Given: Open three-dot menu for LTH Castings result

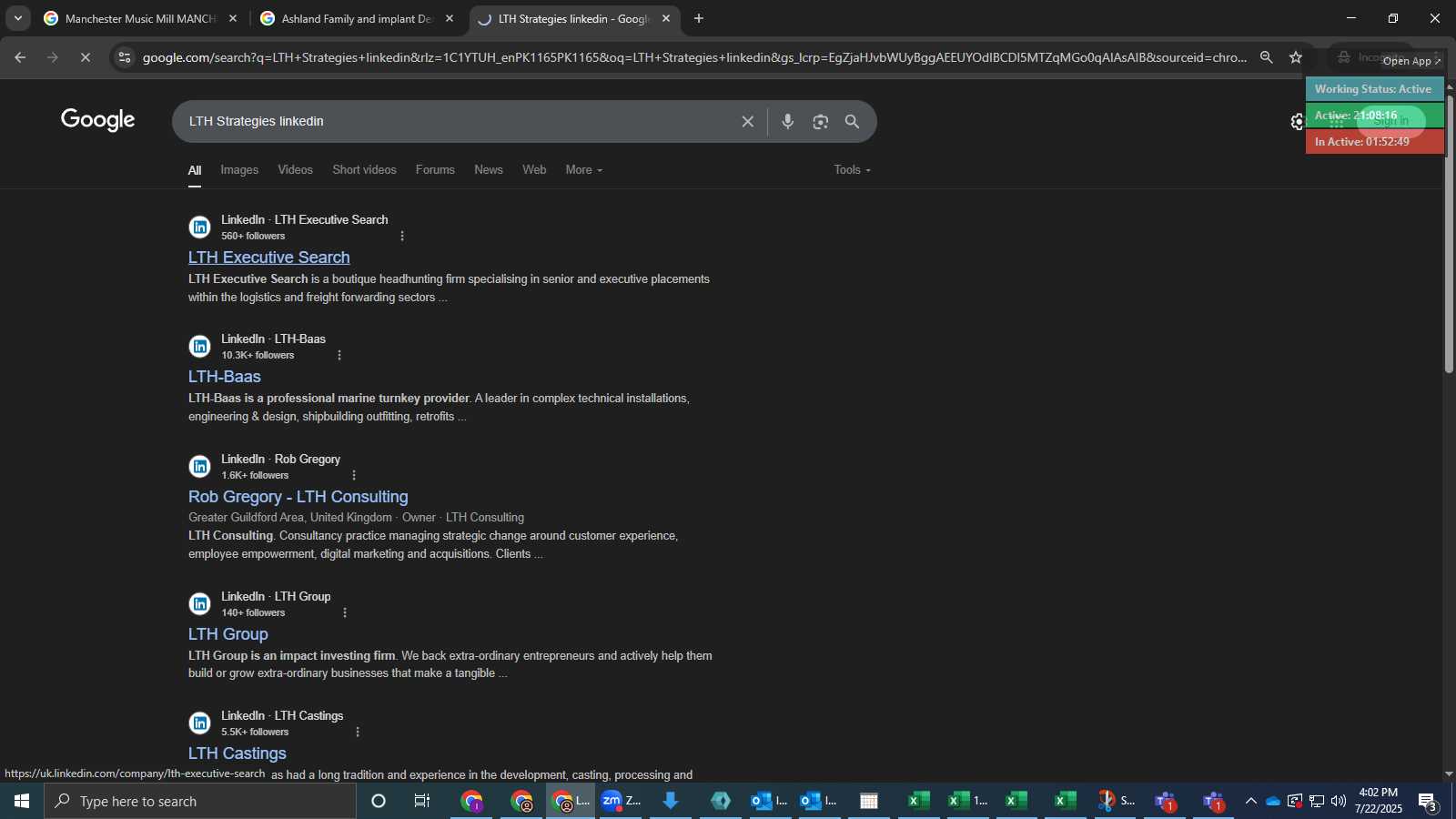Looking at the screenshot, I should point(358,732).
